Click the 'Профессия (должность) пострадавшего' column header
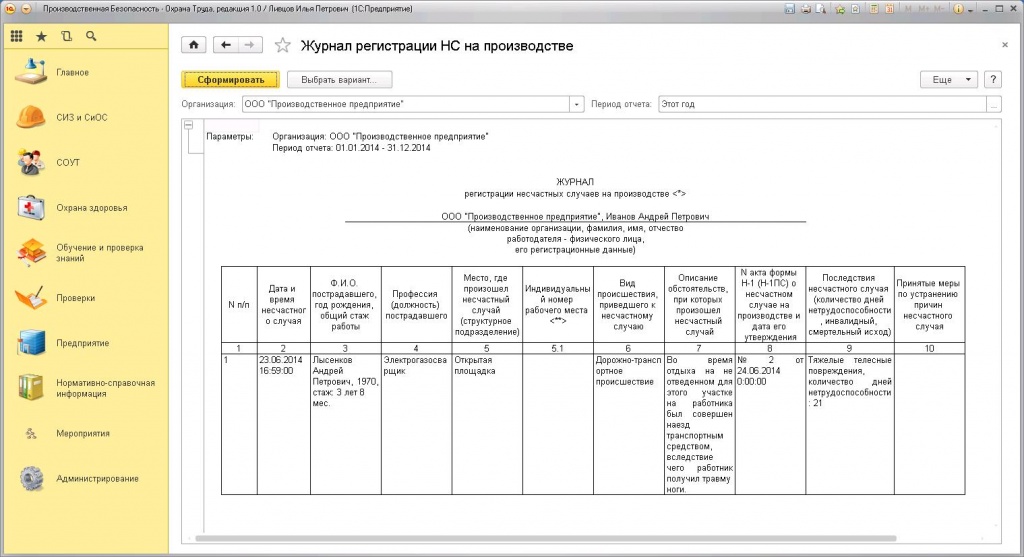The width and height of the screenshot is (1024, 557). (416, 305)
